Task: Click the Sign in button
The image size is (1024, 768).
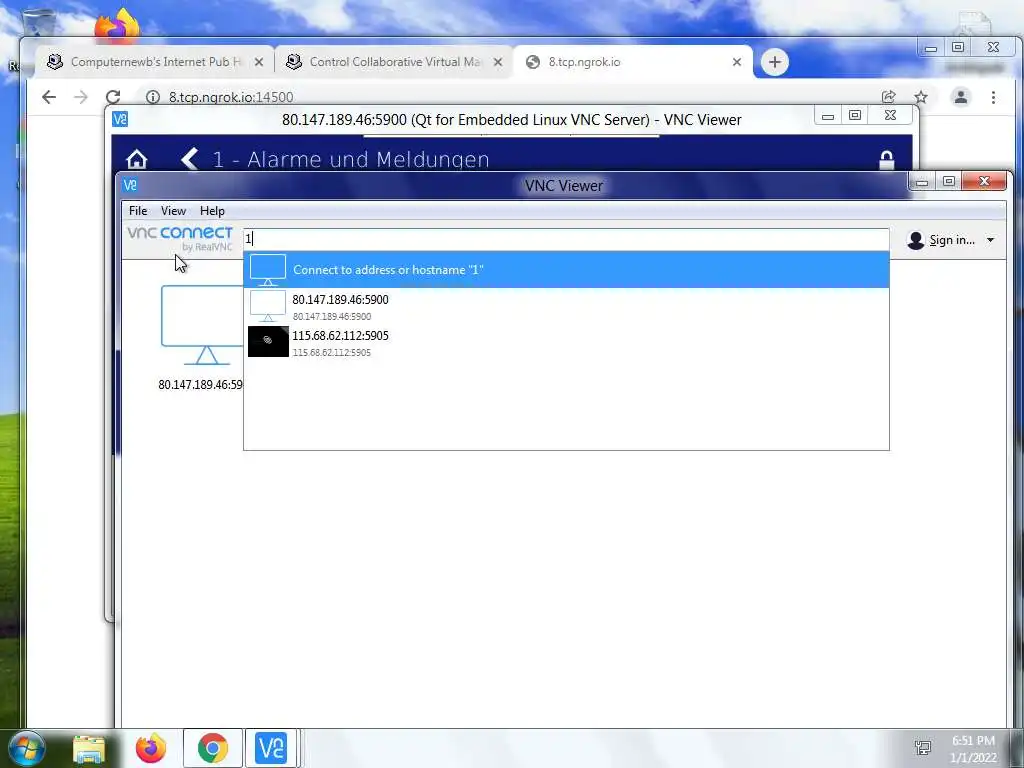Action: (x=941, y=240)
